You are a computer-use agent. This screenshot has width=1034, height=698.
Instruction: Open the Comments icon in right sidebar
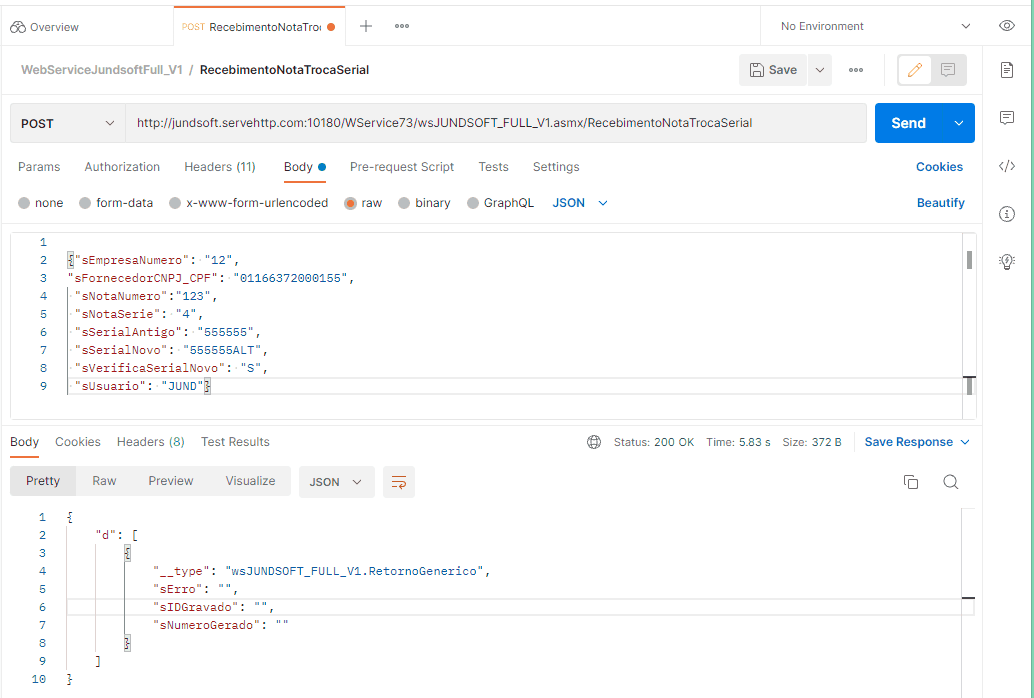point(1007,118)
